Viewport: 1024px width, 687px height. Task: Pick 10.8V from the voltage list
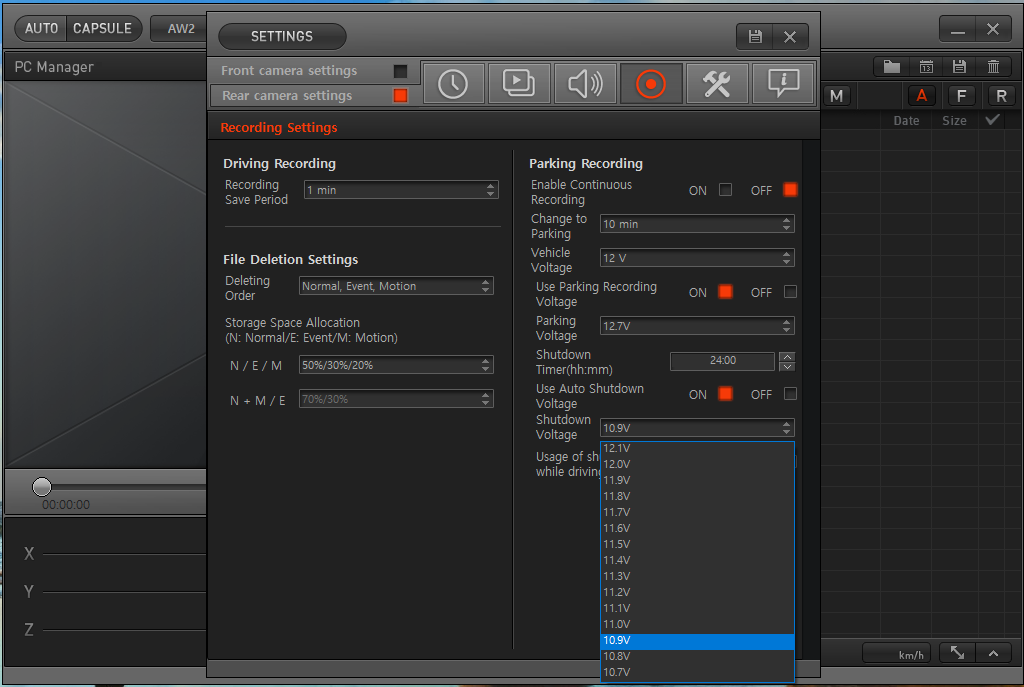pyautogui.click(x=697, y=656)
